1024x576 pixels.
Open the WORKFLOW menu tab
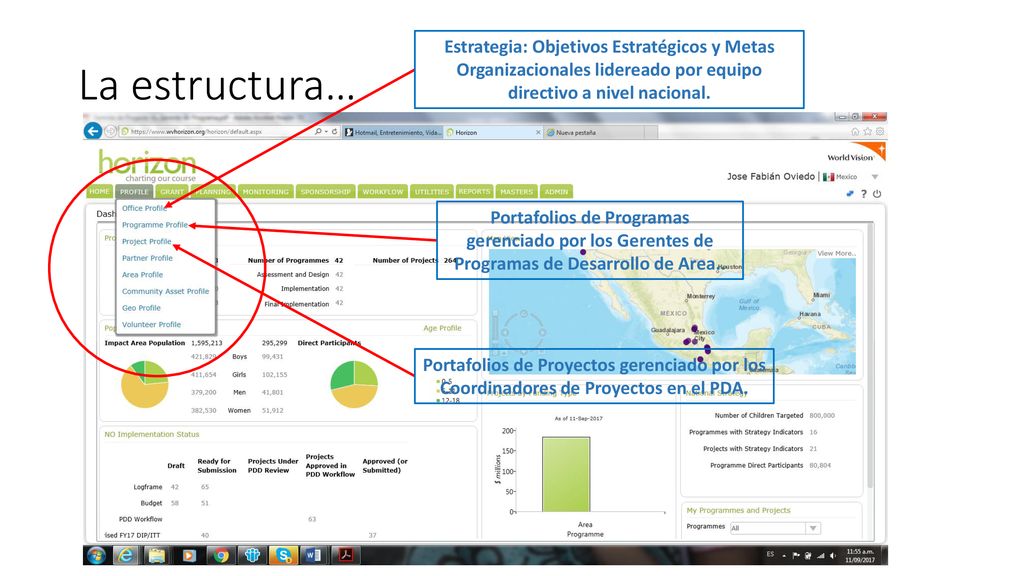pyautogui.click(x=383, y=192)
